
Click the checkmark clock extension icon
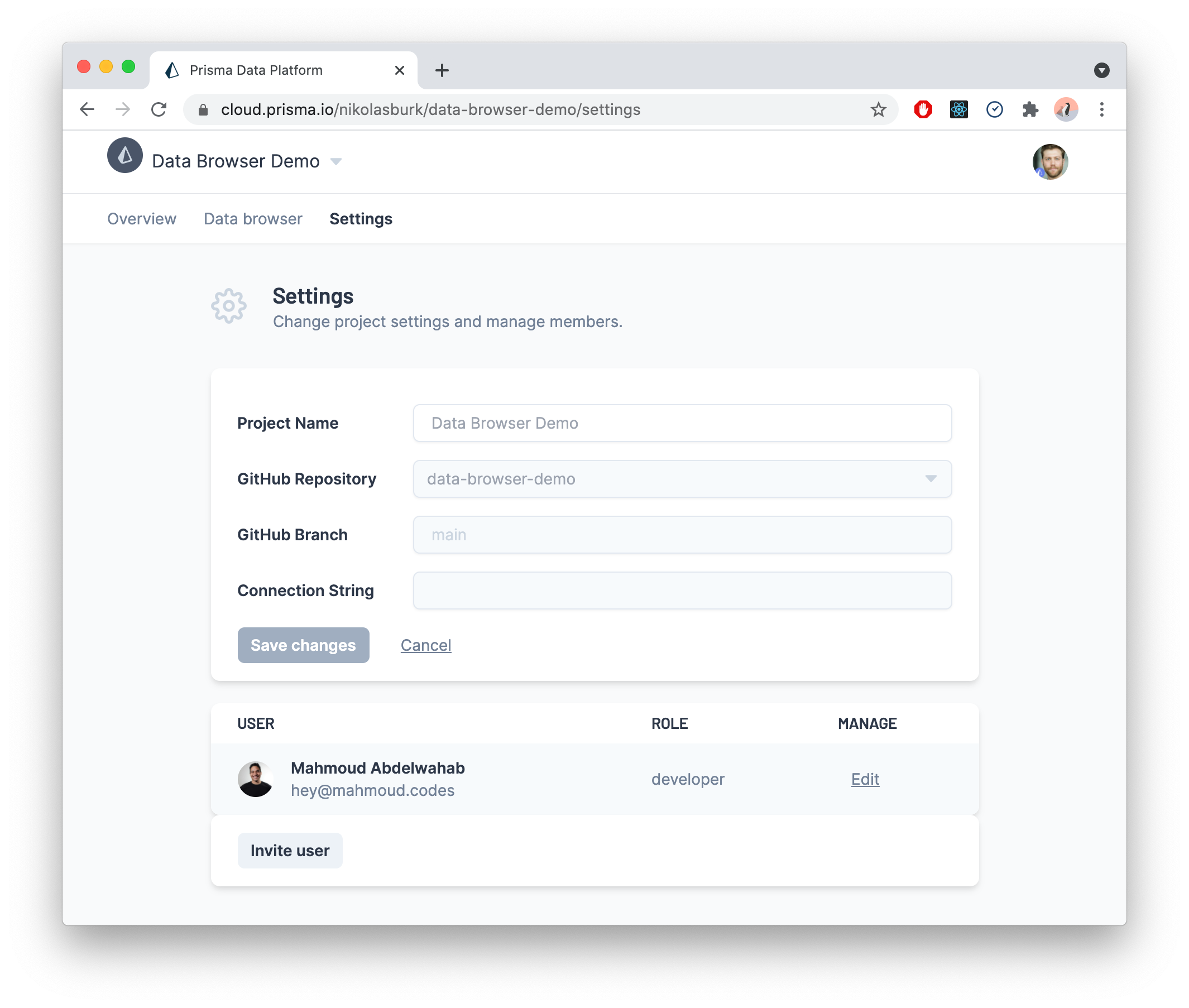(x=994, y=110)
